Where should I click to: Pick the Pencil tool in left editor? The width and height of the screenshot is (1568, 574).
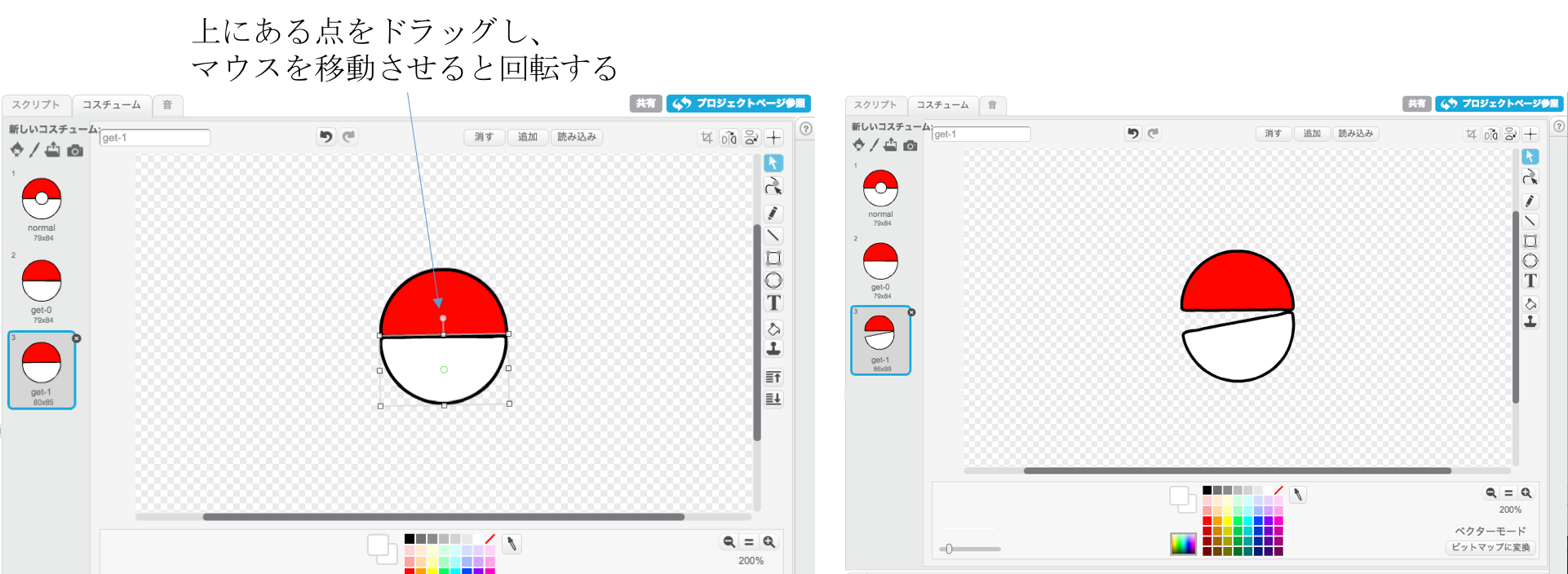(773, 213)
